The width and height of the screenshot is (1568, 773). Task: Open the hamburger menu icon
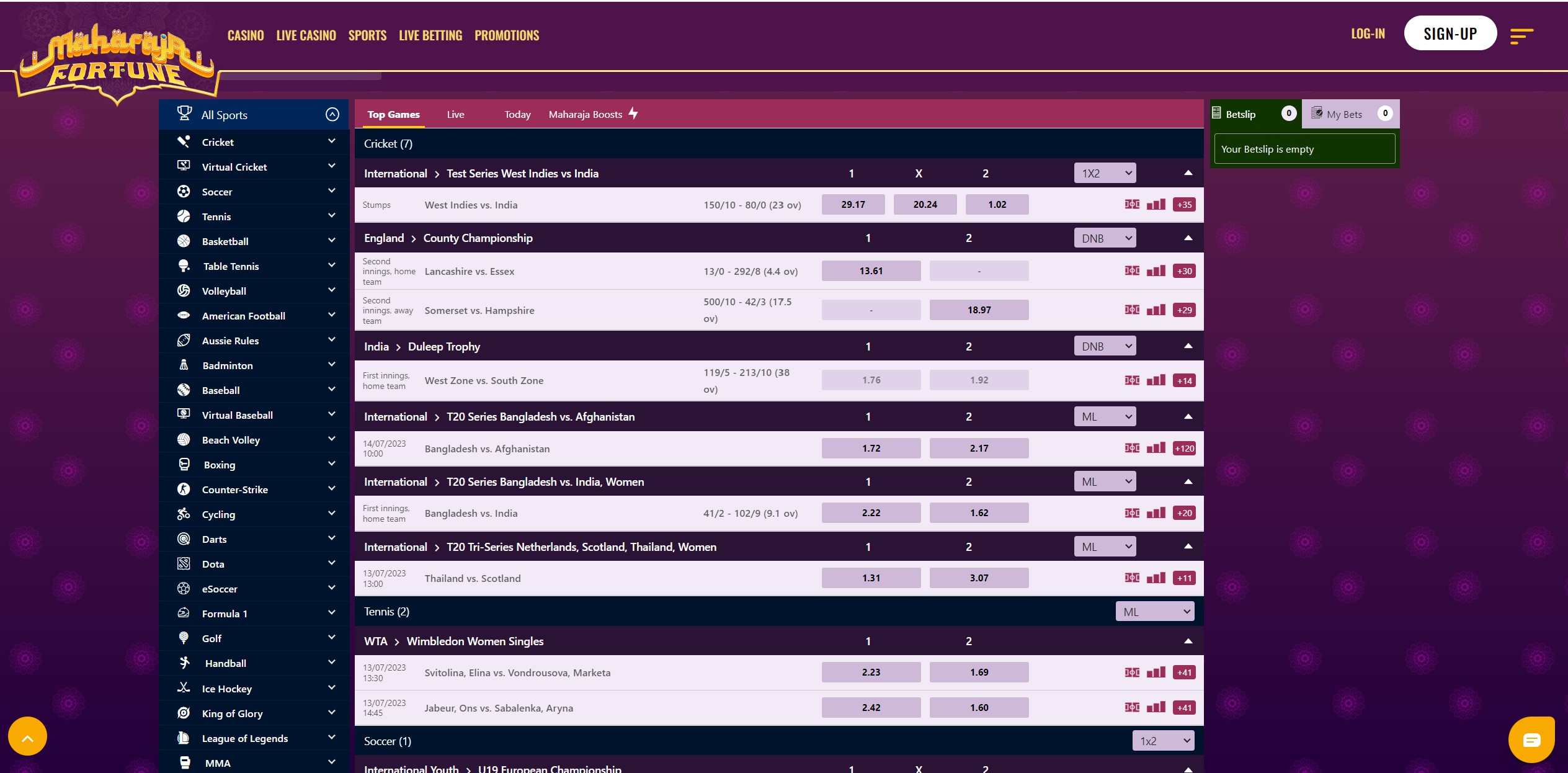pos(1521,36)
